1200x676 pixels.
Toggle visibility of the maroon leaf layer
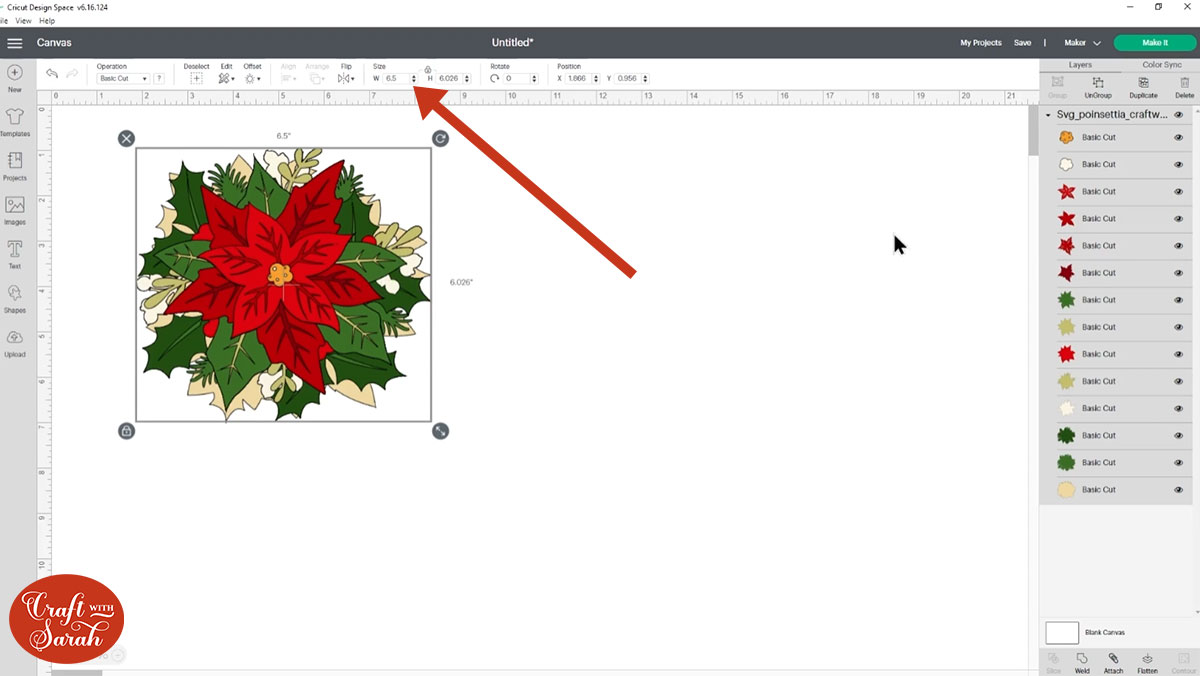click(1178, 273)
